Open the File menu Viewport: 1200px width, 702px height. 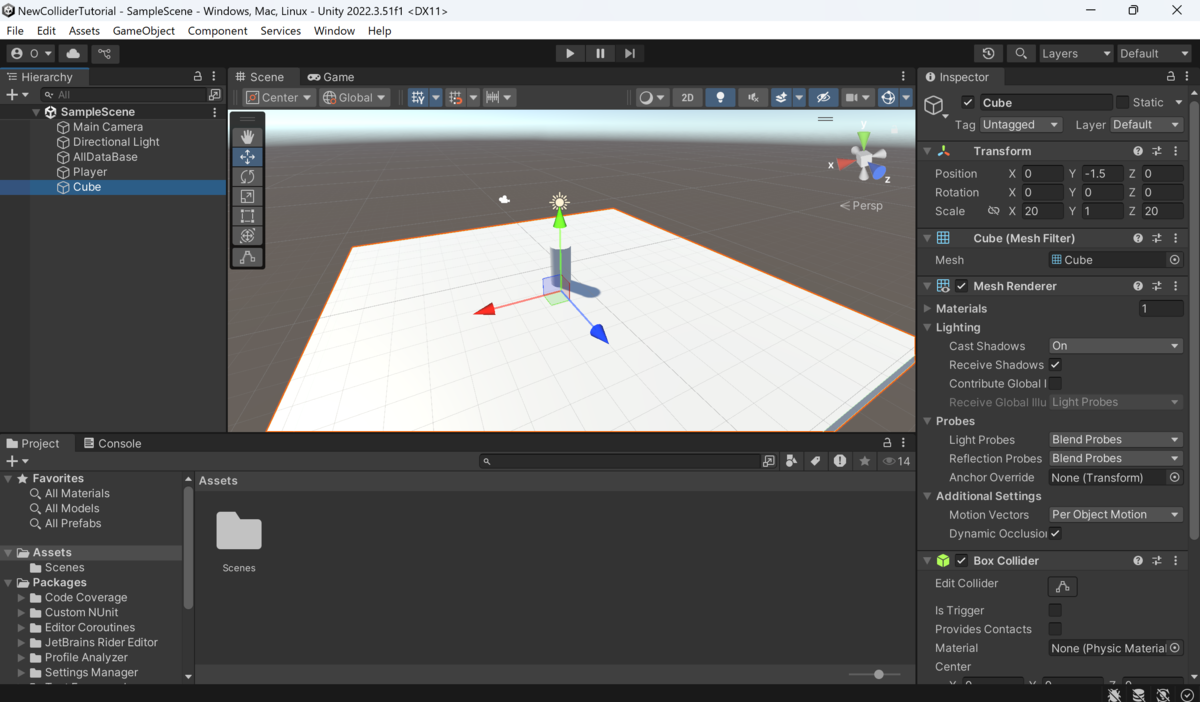15,31
